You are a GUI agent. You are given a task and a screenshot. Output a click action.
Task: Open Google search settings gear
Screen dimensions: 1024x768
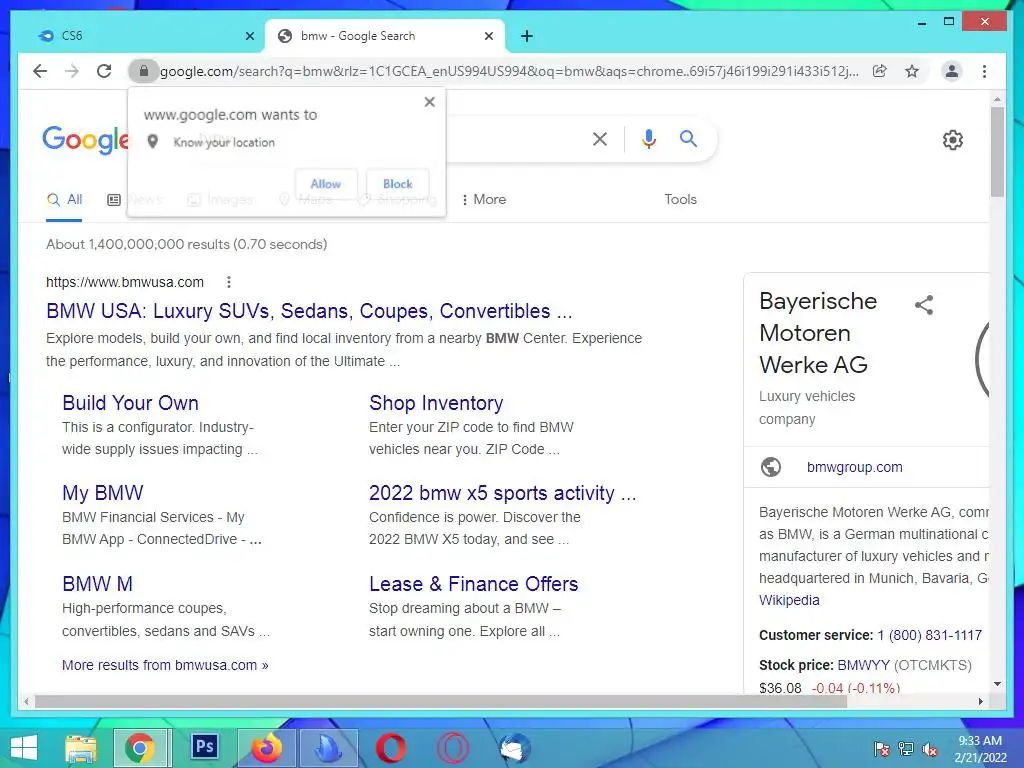[x=953, y=140]
